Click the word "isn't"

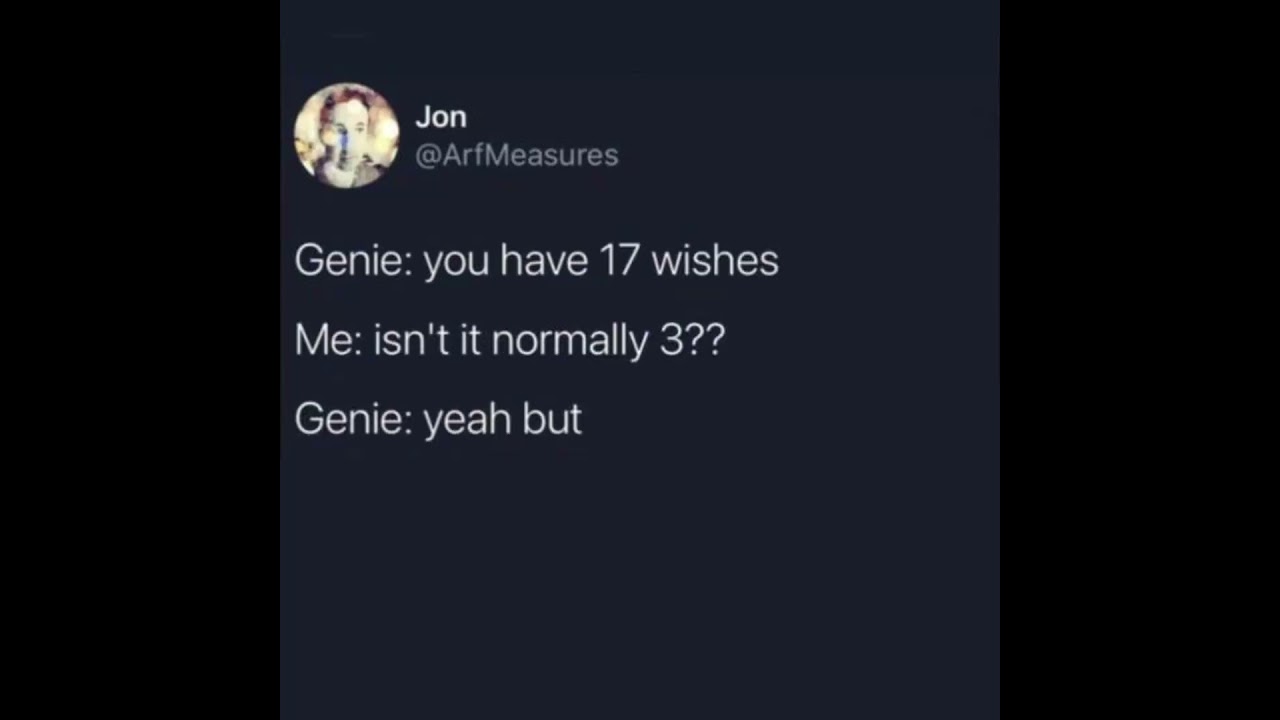(411, 340)
